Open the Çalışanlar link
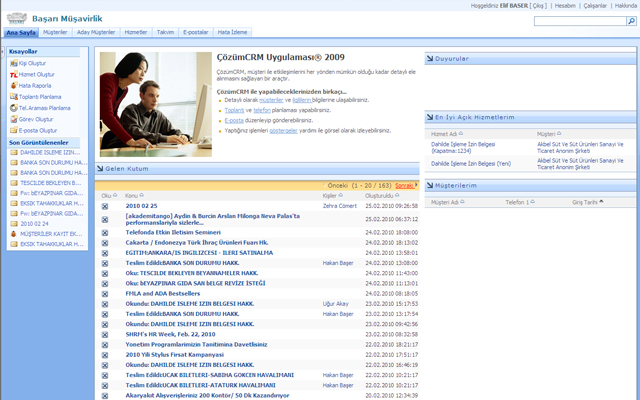The width and height of the screenshot is (640, 400). [x=595, y=6]
